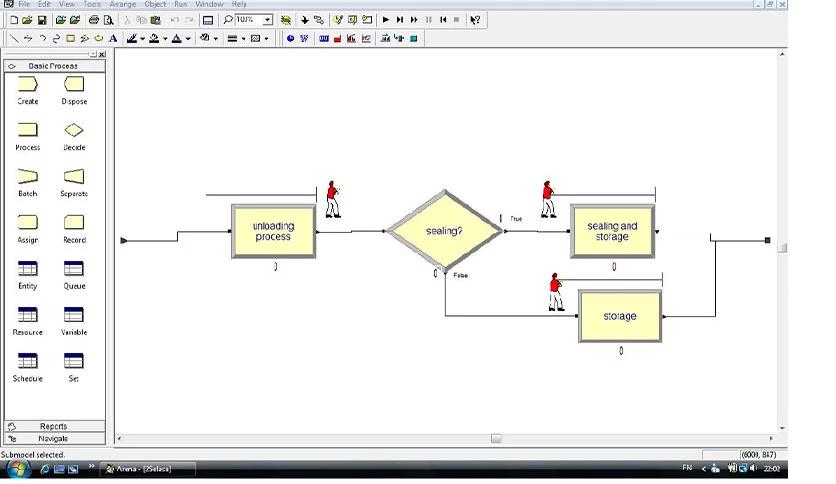Open the zoom percentage dropdown
The width and height of the screenshot is (836, 484).
pos(267,20)
